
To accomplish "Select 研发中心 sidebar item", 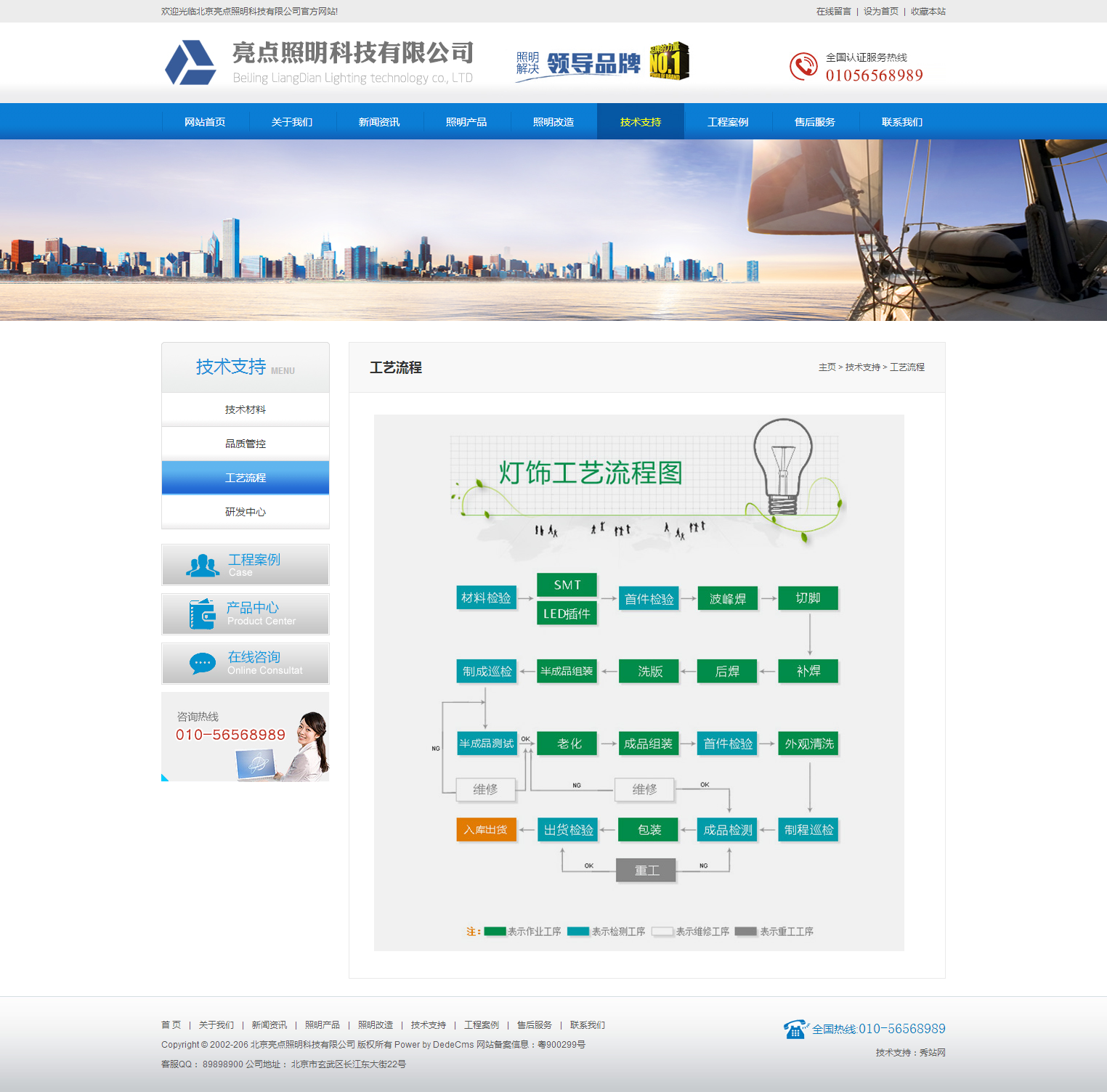I will [246, 512].
